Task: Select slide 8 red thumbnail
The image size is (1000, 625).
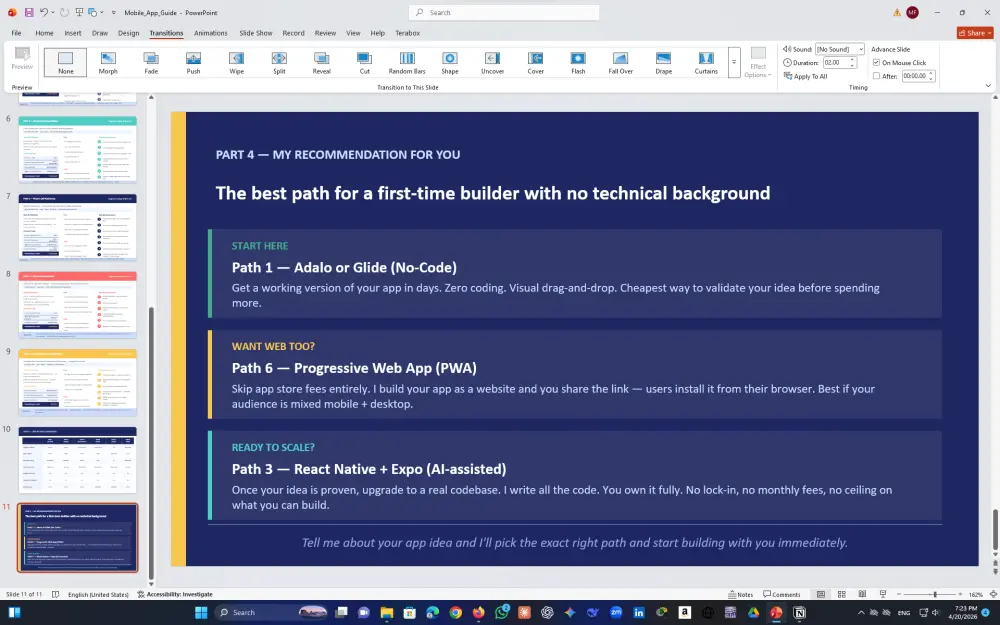Action: tap(77, 305)
